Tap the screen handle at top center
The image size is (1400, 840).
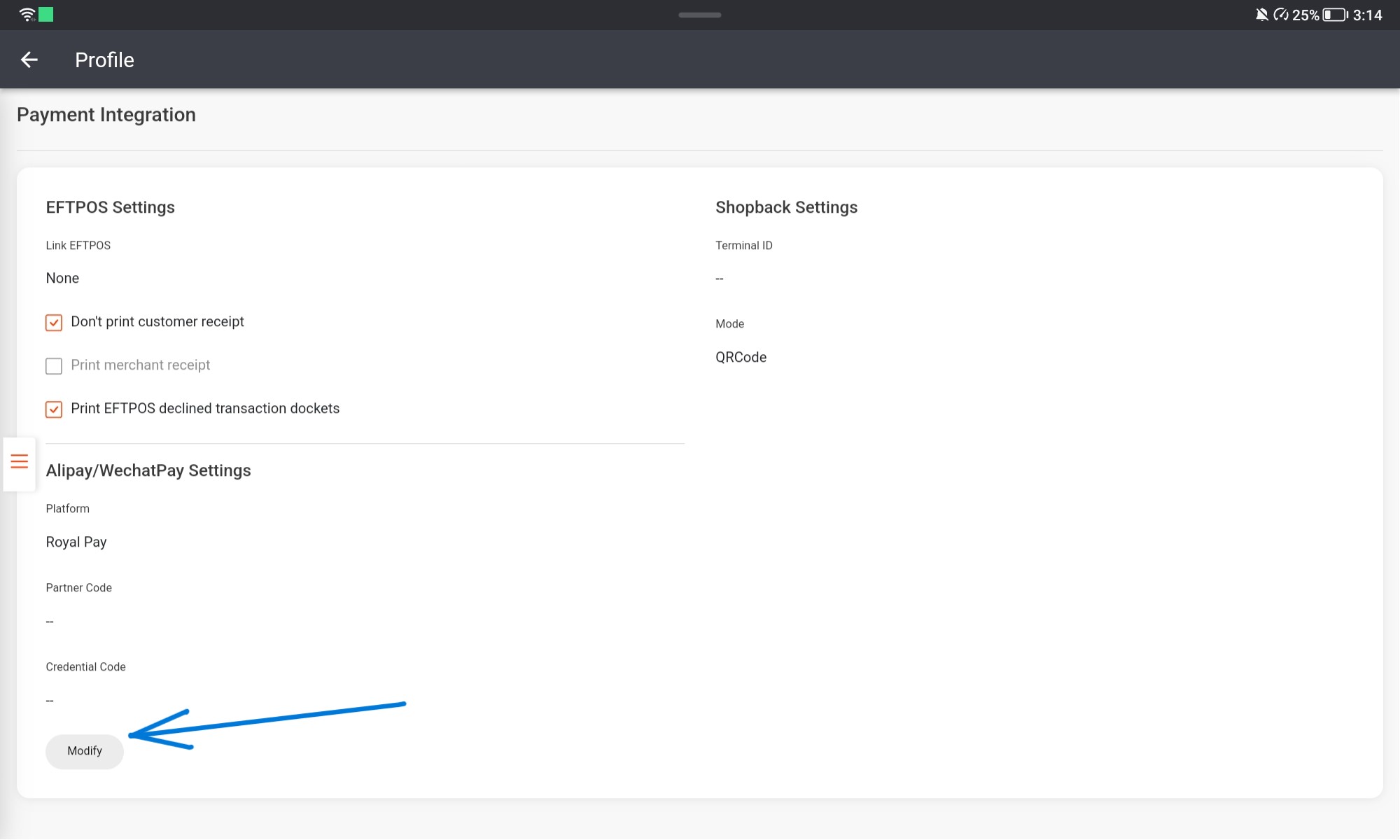coord(699,14)
